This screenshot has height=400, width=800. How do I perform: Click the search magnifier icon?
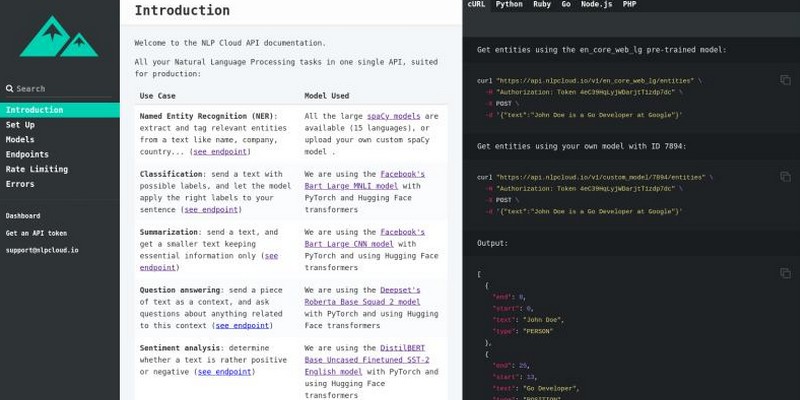click(x=9, y=89)
